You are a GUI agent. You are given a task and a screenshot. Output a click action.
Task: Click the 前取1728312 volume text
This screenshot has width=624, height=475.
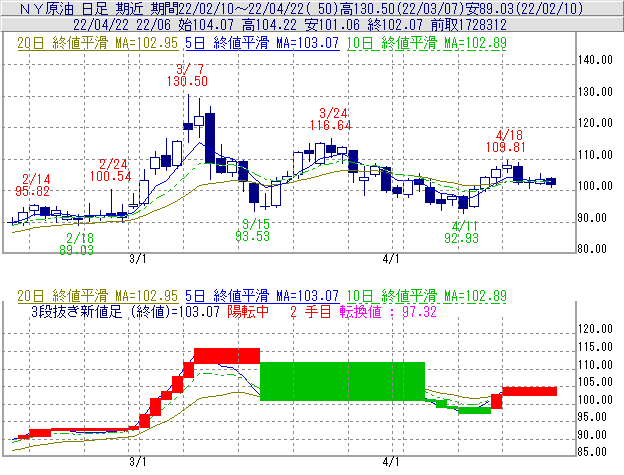(469, 25)
